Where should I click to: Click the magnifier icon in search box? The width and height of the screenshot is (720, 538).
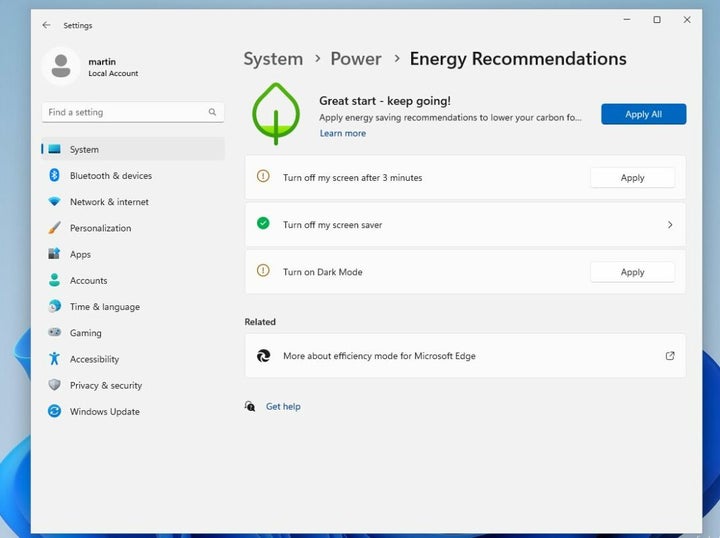(x=212, y=113)
